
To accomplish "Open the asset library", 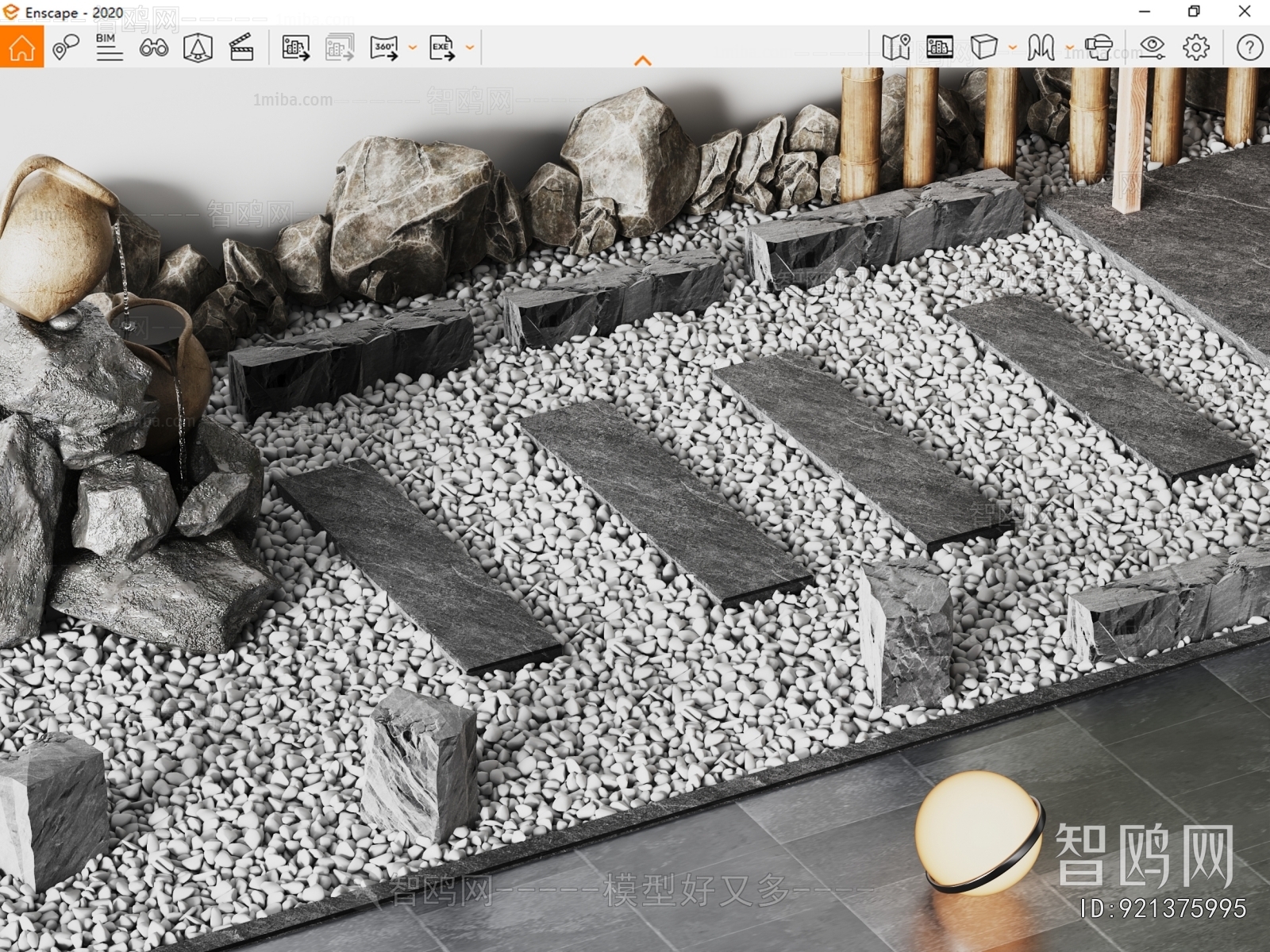I will (x=939, y=48).
